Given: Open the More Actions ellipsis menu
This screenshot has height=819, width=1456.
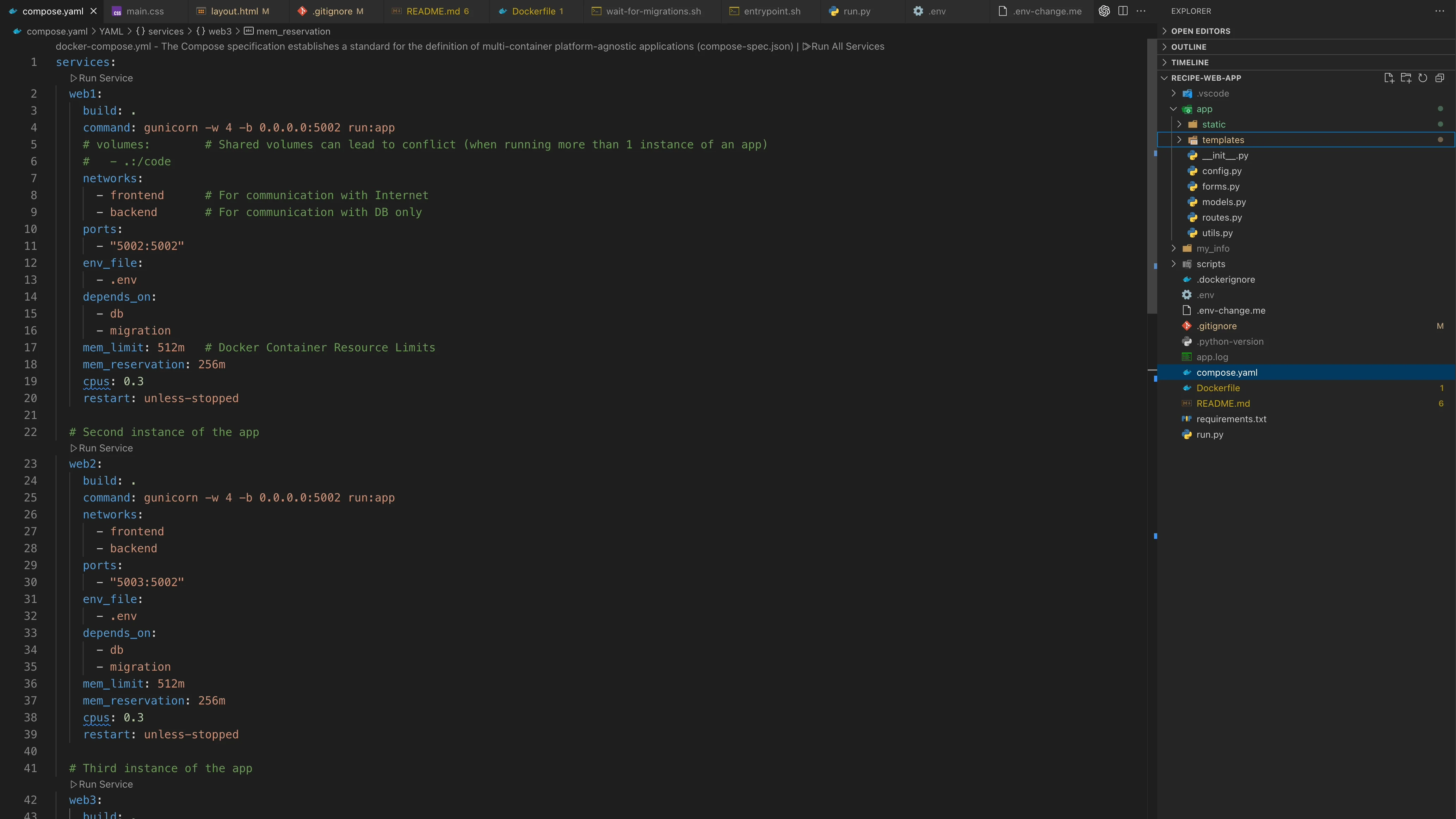Looking at the screenshot, I should tap(1142, 11).
